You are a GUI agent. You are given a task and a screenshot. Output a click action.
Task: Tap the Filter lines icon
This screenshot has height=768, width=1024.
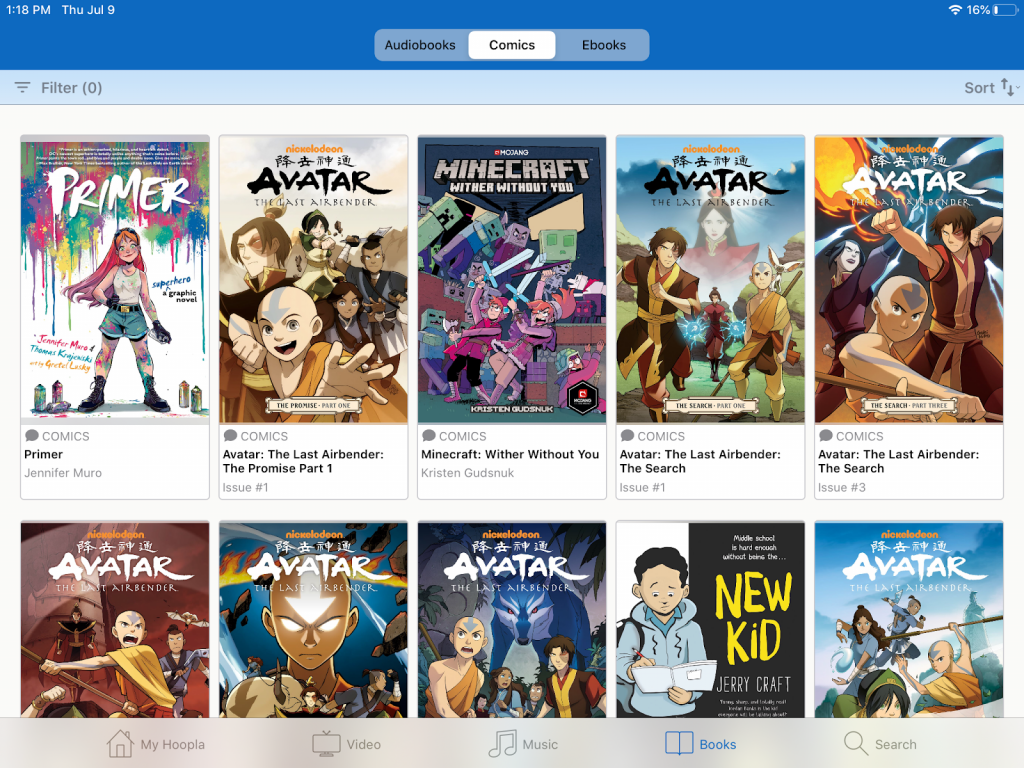[x=22, y=88]
